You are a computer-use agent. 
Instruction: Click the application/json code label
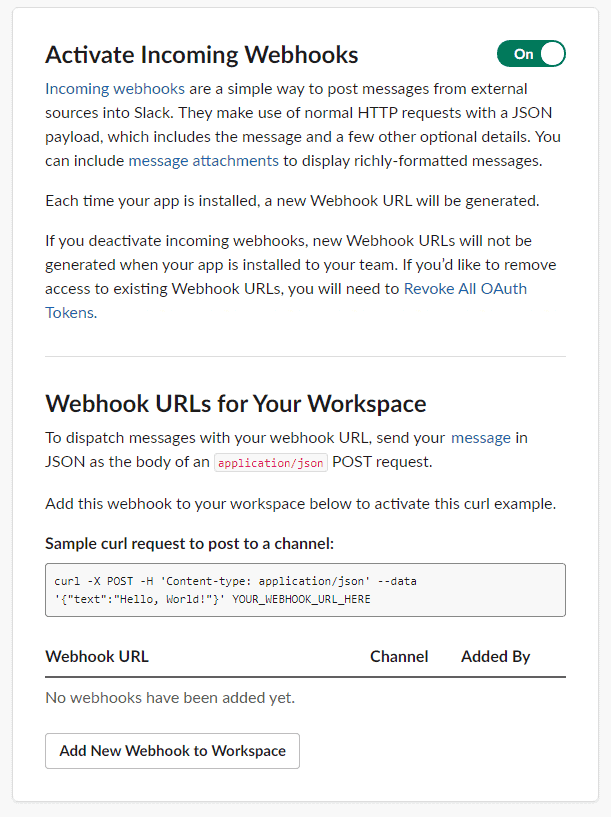click(271, 463)
